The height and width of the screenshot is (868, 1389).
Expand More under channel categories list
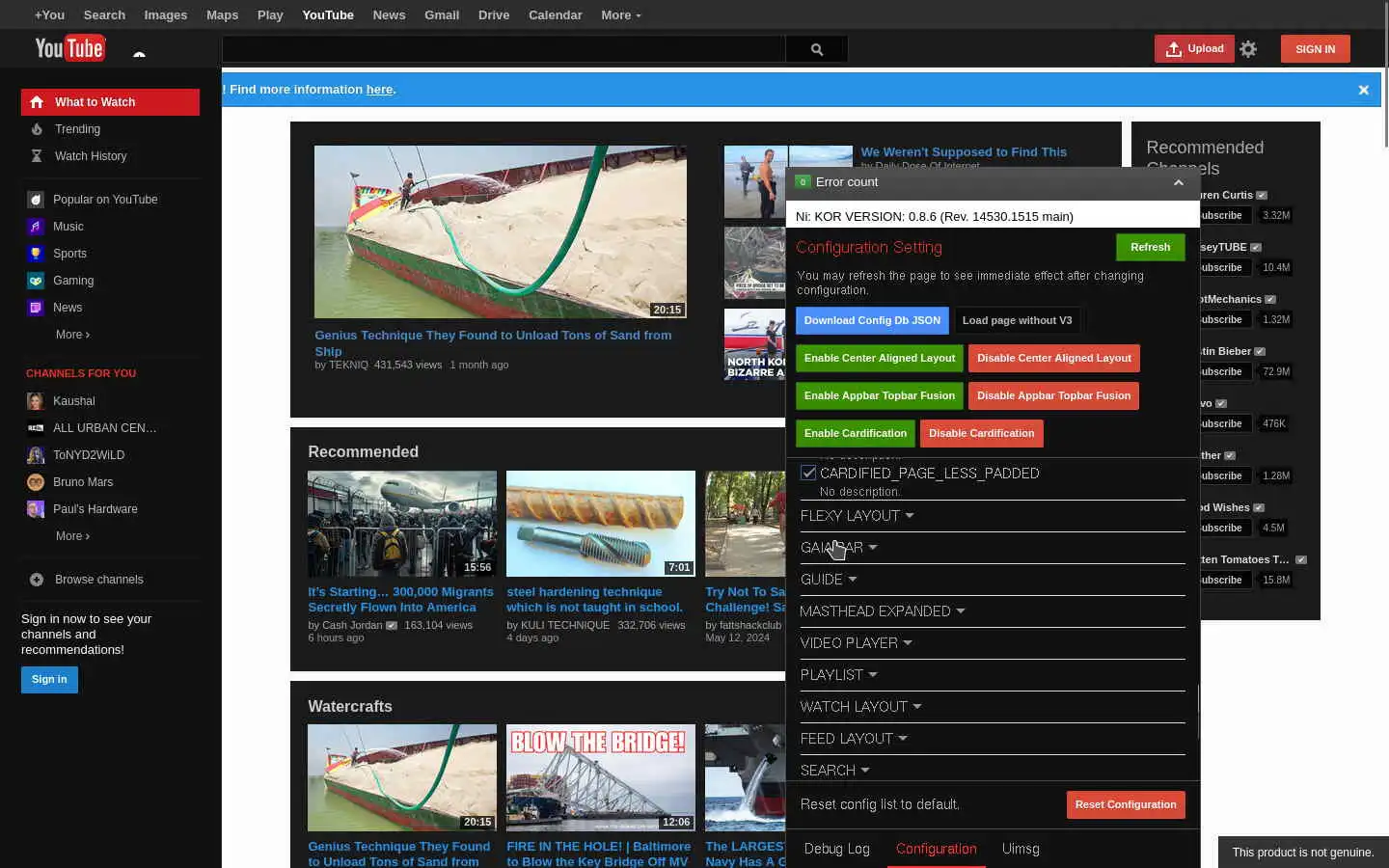pyautogui.click(x=72, y=335)
